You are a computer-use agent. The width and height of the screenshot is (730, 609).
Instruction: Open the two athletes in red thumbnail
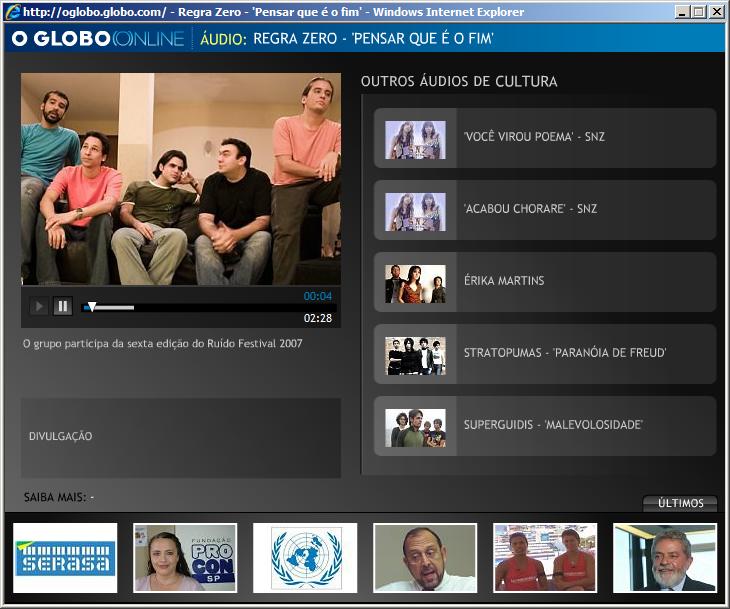click(x=545, y=558)
